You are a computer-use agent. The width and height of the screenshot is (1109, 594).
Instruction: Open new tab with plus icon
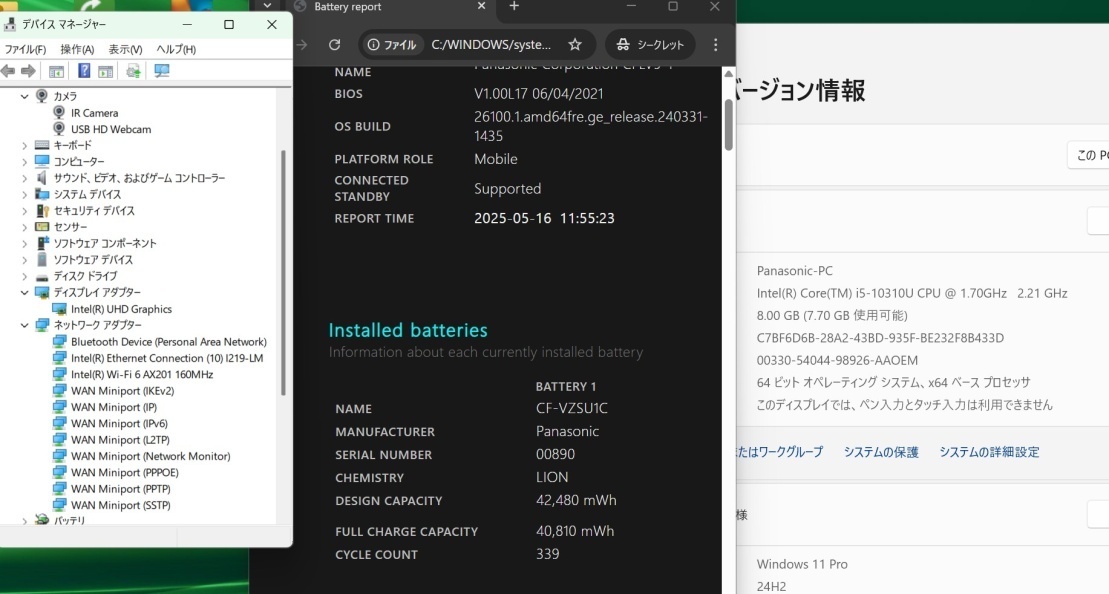click(x=514, y=6)
